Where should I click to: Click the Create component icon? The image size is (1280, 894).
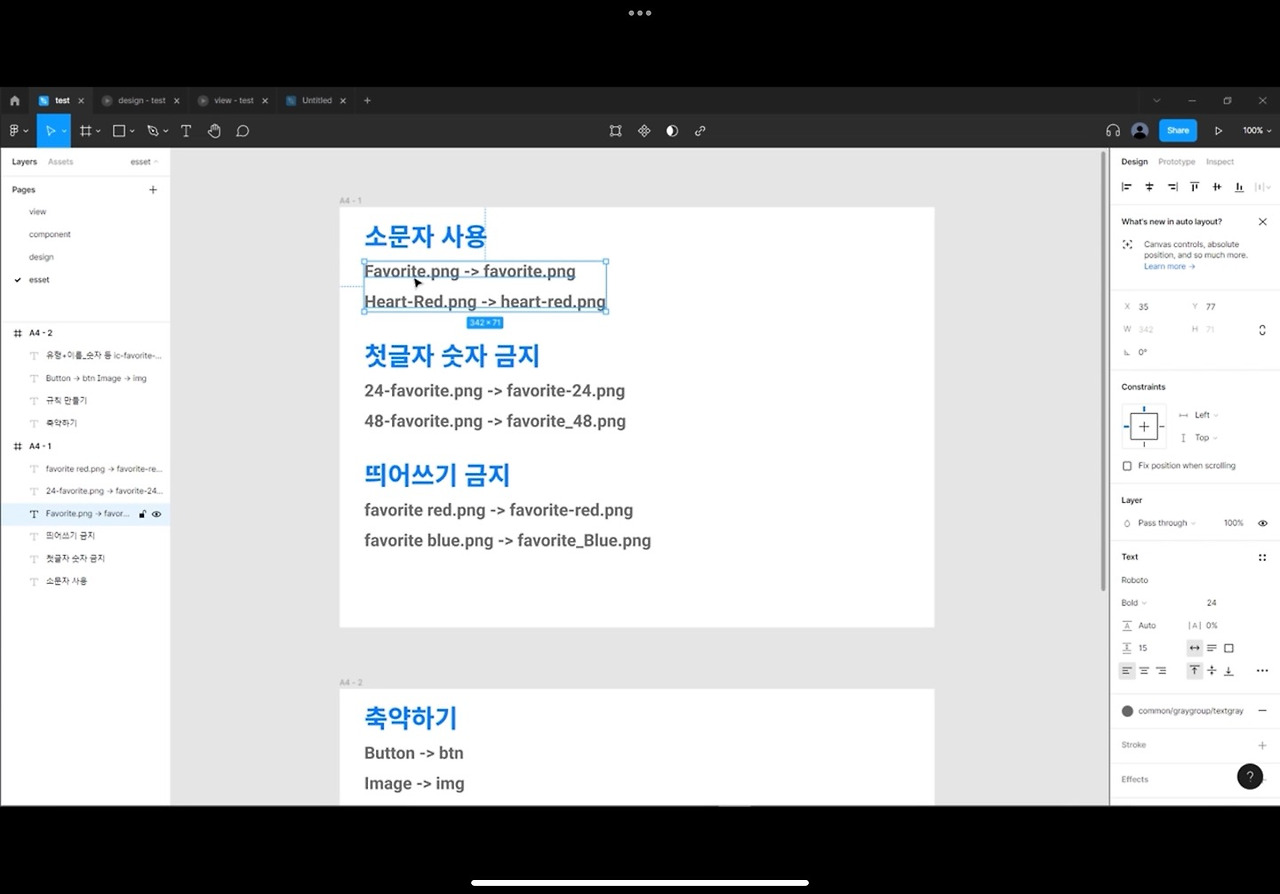point(644,131)
